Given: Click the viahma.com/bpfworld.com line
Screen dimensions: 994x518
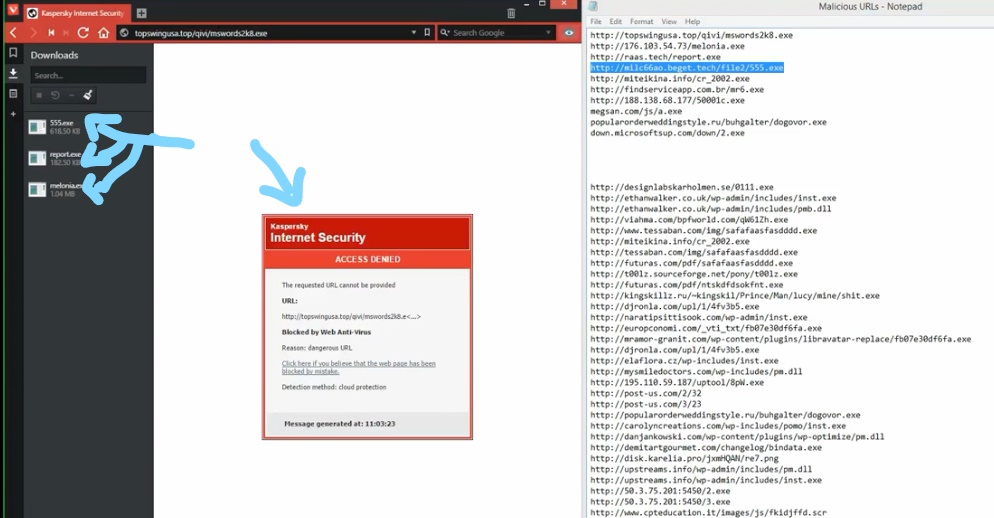Looking at the screenshot, I should 689,219.
